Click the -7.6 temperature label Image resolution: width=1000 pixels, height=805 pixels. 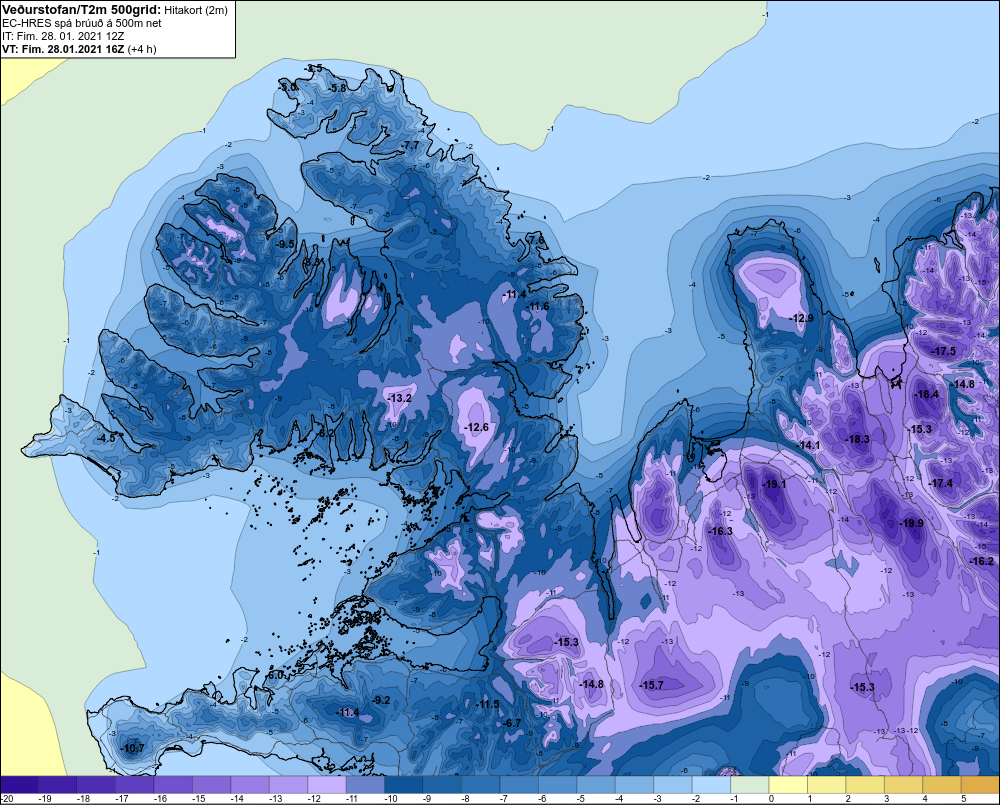pos(536,240)
